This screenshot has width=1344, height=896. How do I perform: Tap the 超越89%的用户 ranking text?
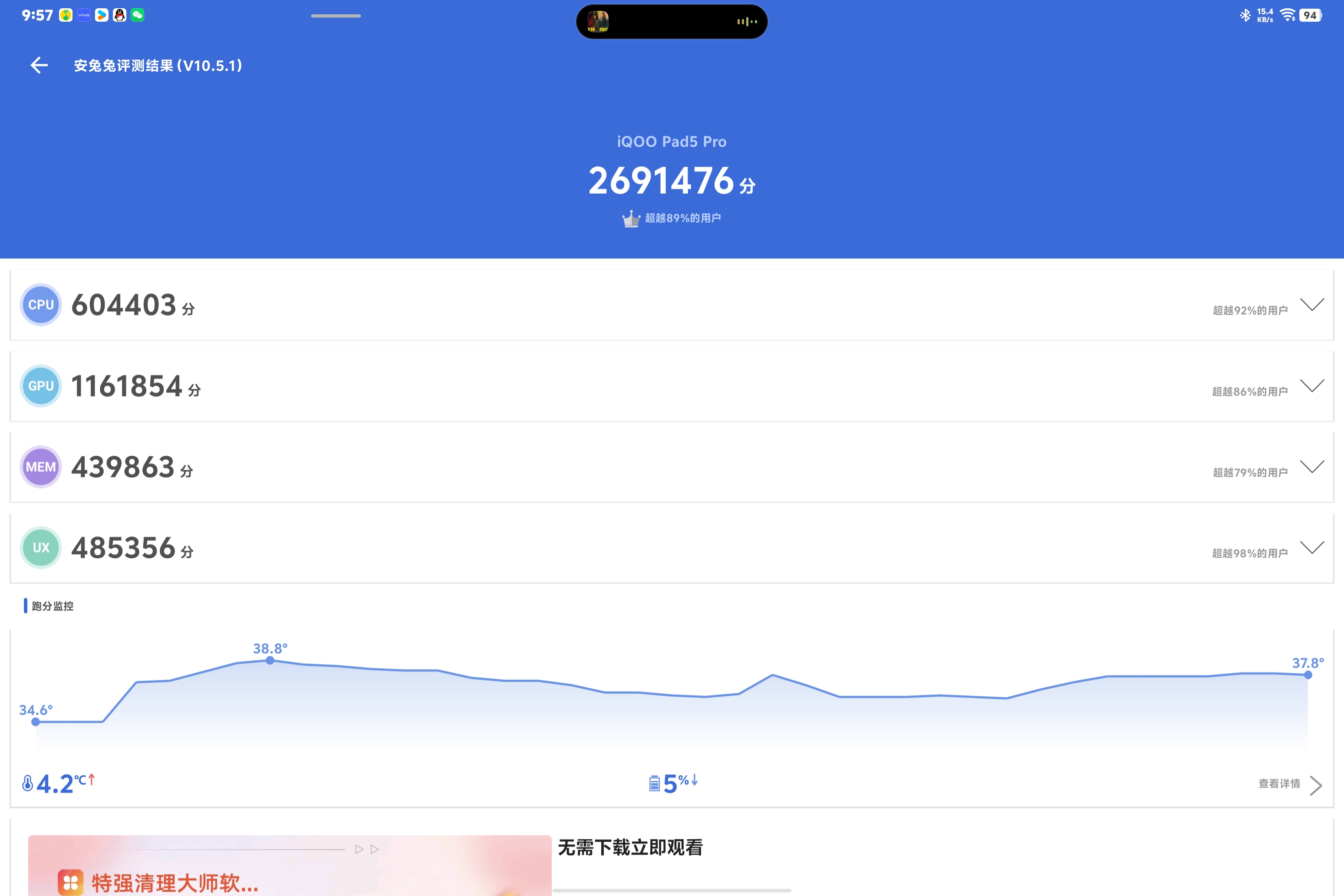point(683,218)
